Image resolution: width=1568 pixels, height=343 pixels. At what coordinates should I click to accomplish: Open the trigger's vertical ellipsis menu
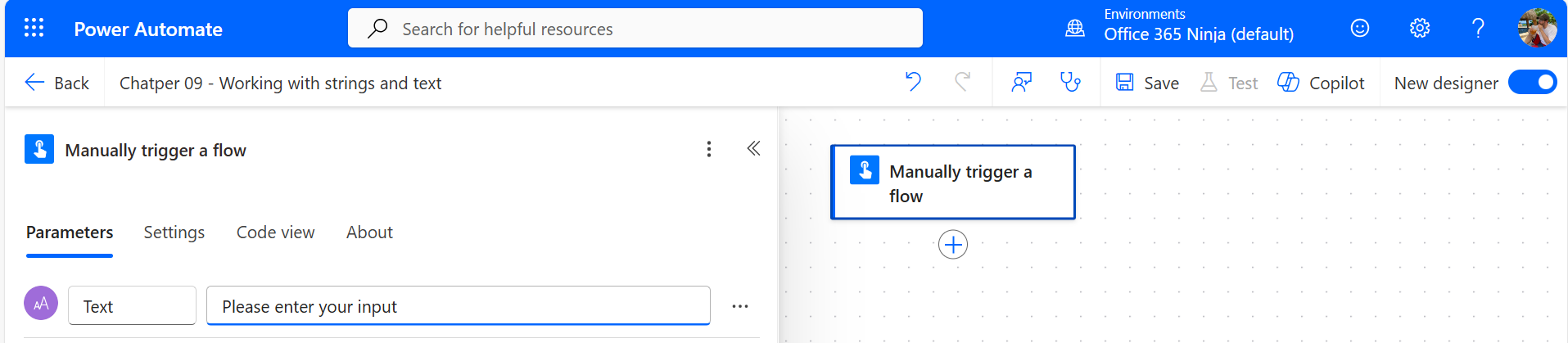pos(709,149)
